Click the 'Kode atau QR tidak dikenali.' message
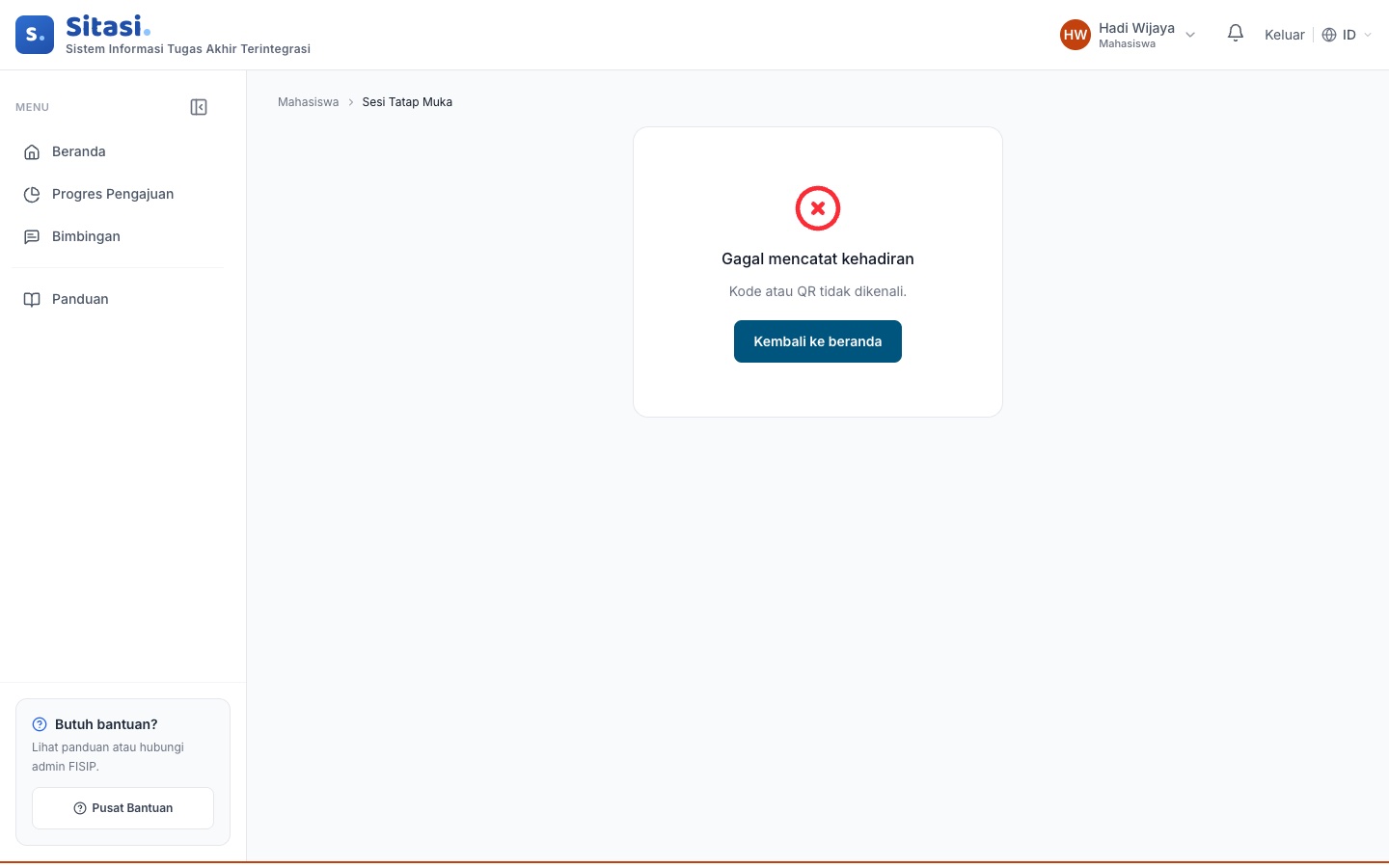 [818, 291]
